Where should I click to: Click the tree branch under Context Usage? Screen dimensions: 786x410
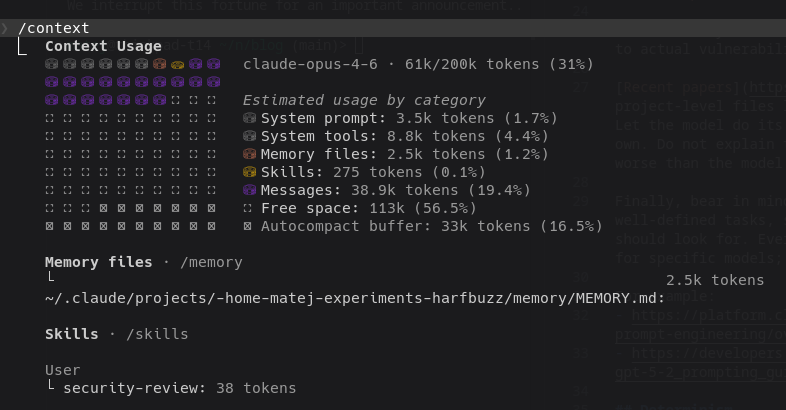22,46
